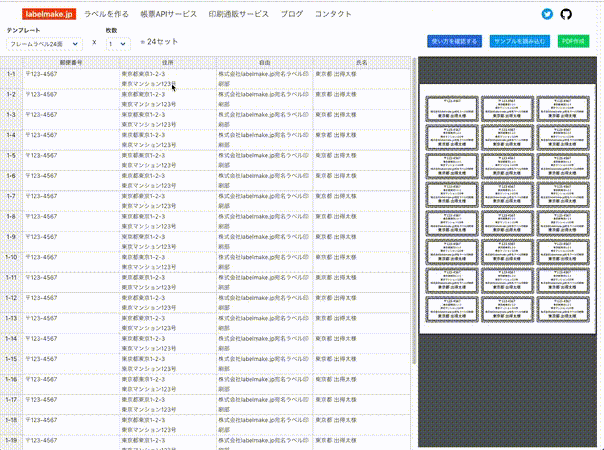Click bottom-left label in the PDF preview

point(452,309)
